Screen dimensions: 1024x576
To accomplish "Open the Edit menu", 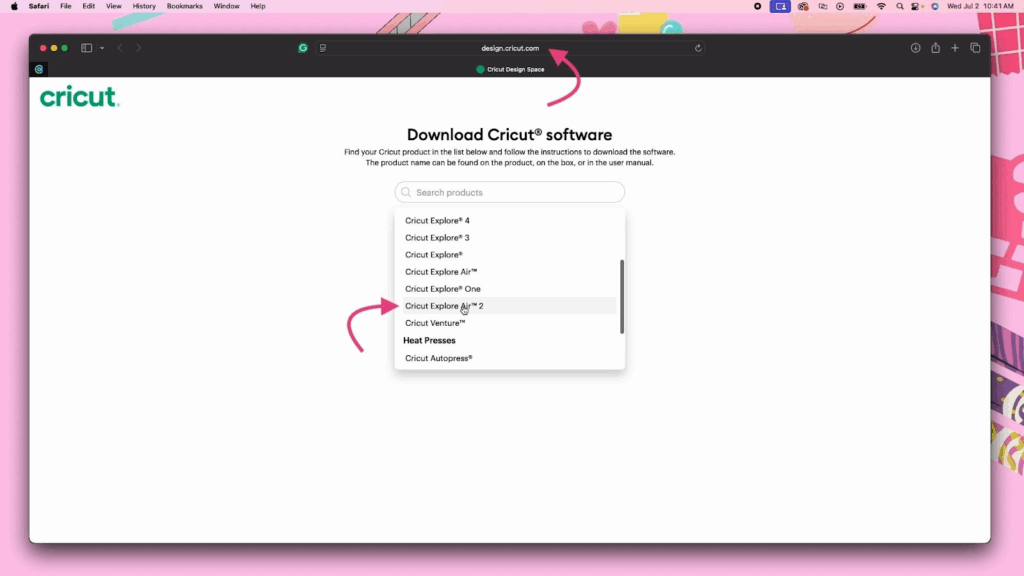I will [88, 7].
